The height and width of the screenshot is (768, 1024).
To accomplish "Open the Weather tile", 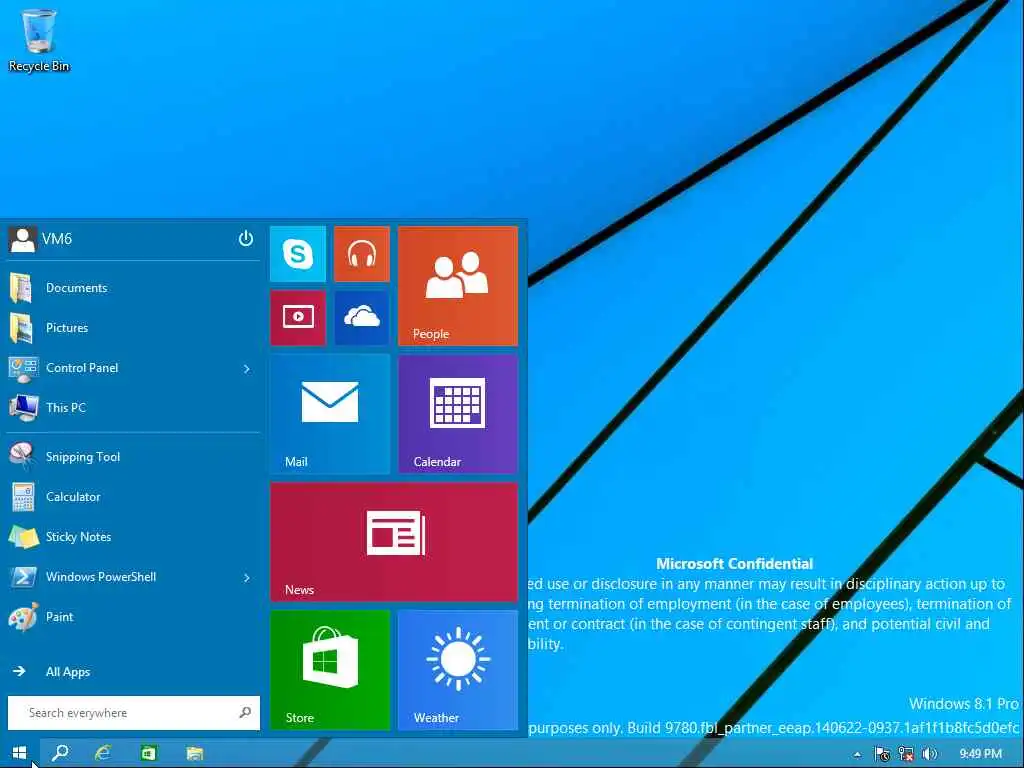I will pyautogui.click(x=458, y=670).
